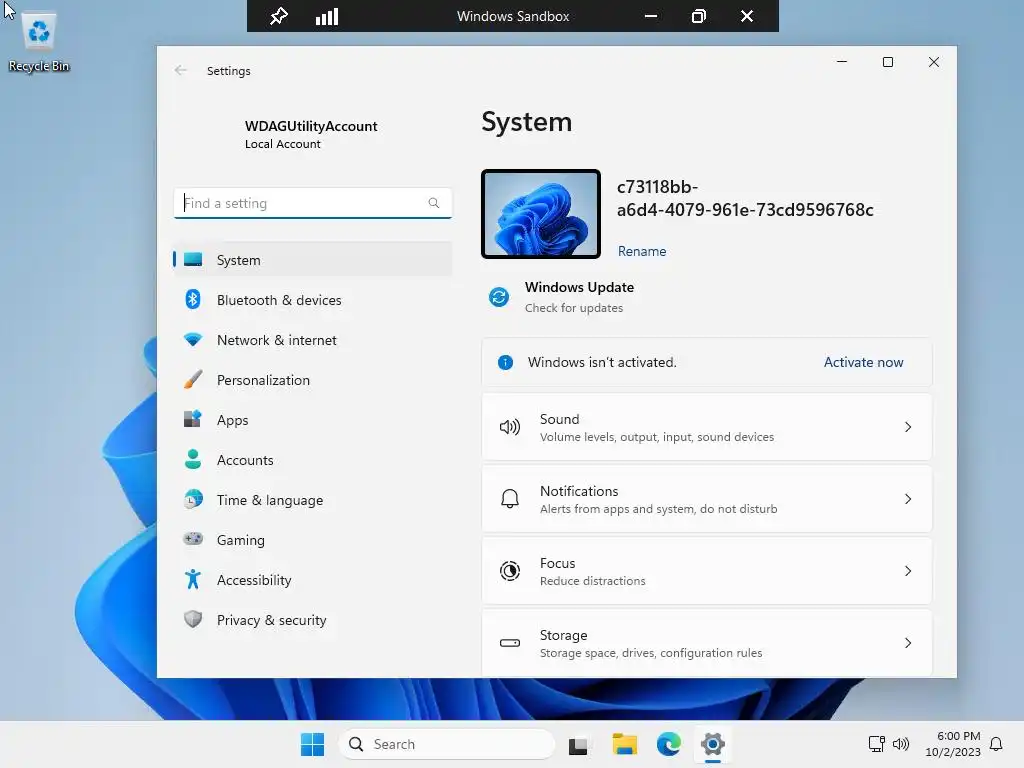
Task: Click Check for updates text
Action: (x=573, y=308)
